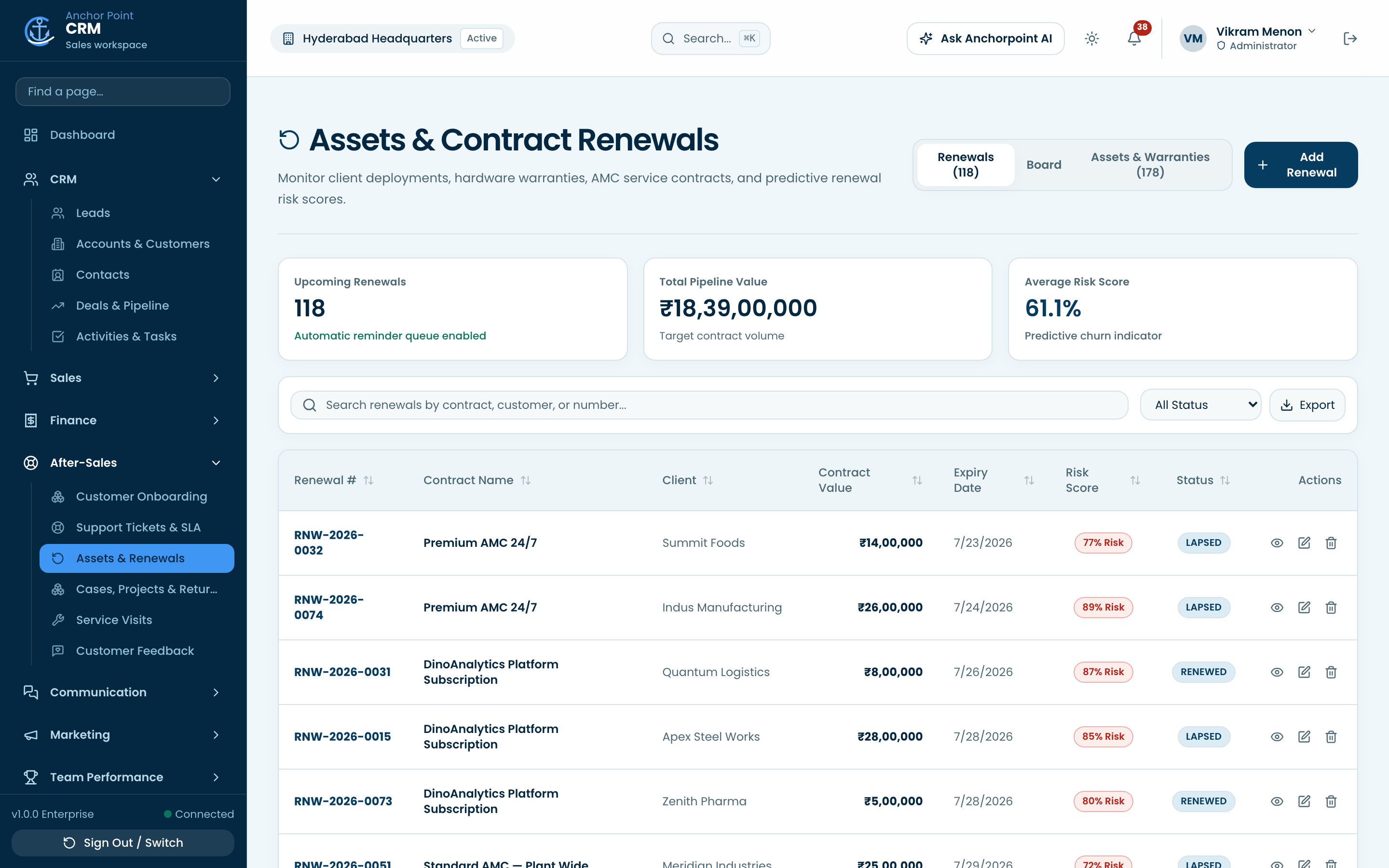Click the Hyderabad Headquarters branch selector
This screenshot has height=868, width=1389.
click(392, 39)
